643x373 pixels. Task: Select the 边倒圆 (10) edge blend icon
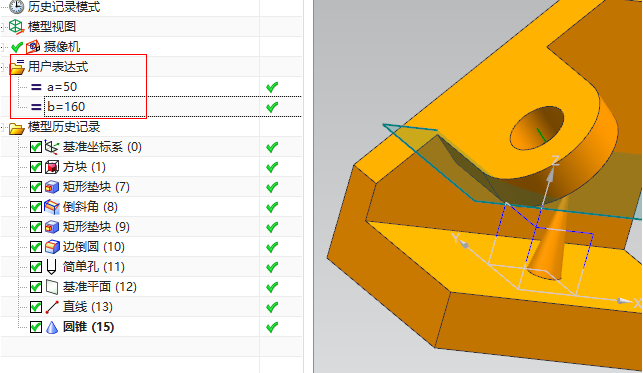point(52,247)
